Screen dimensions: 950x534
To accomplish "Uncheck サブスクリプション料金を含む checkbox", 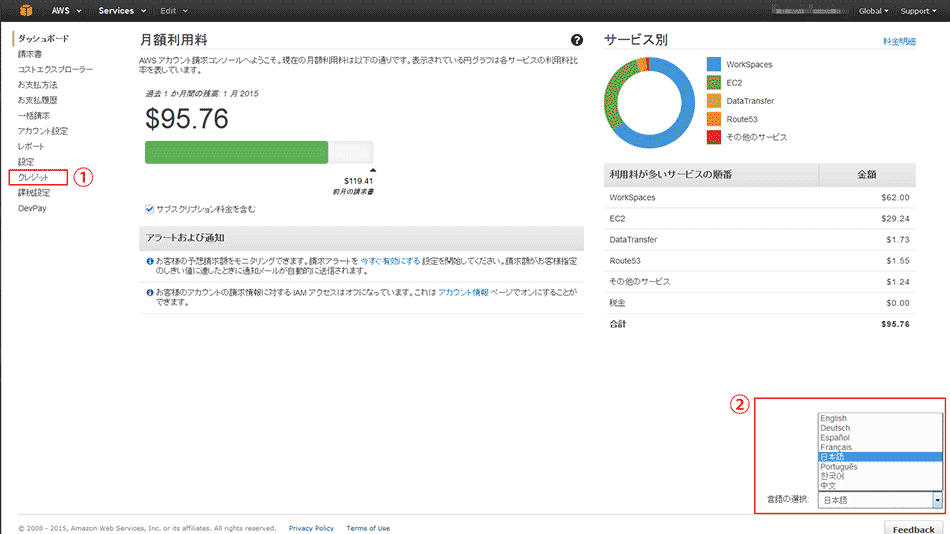I will 149,209.
